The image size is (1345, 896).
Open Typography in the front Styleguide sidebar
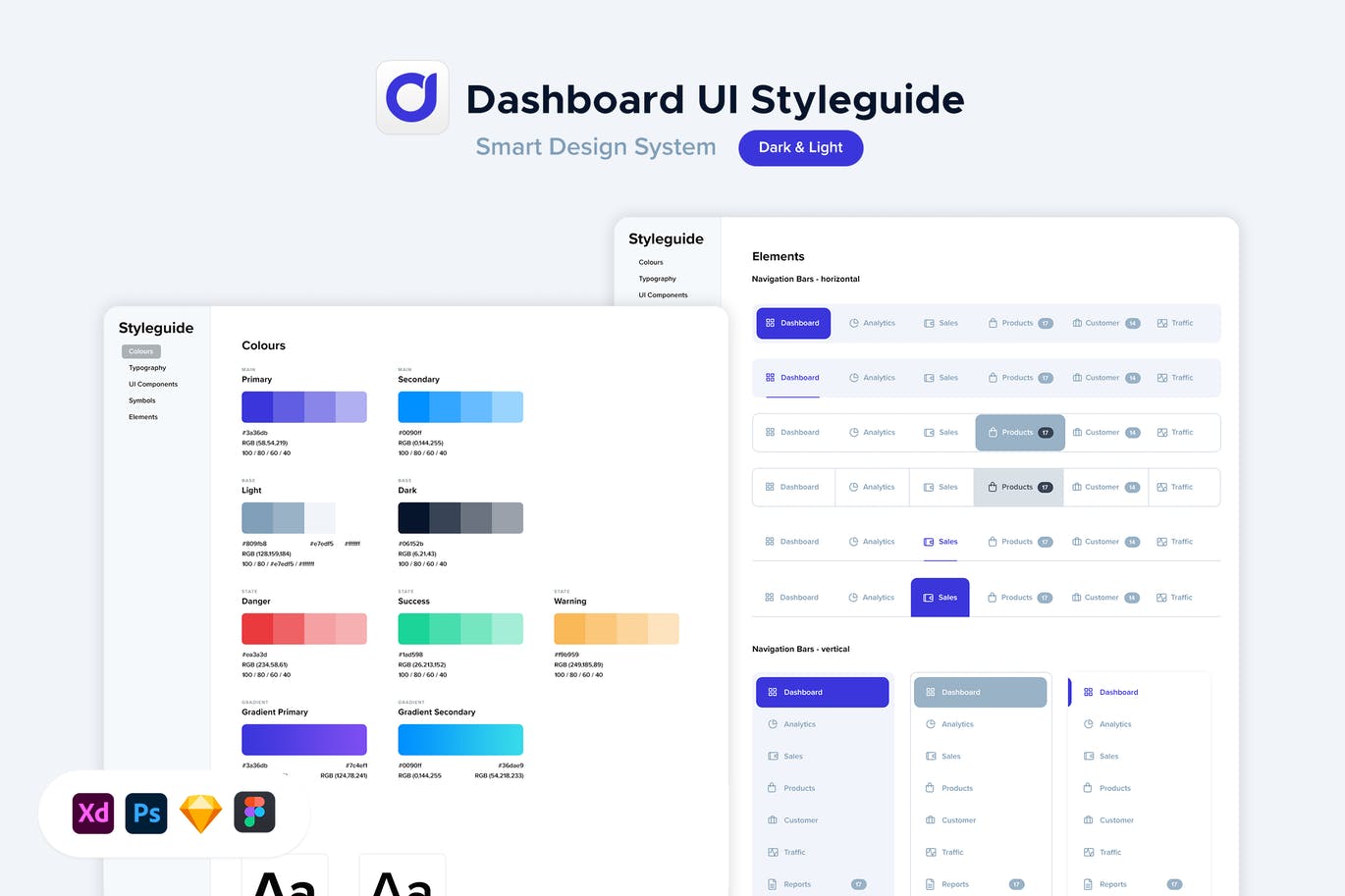pos(147,368)
